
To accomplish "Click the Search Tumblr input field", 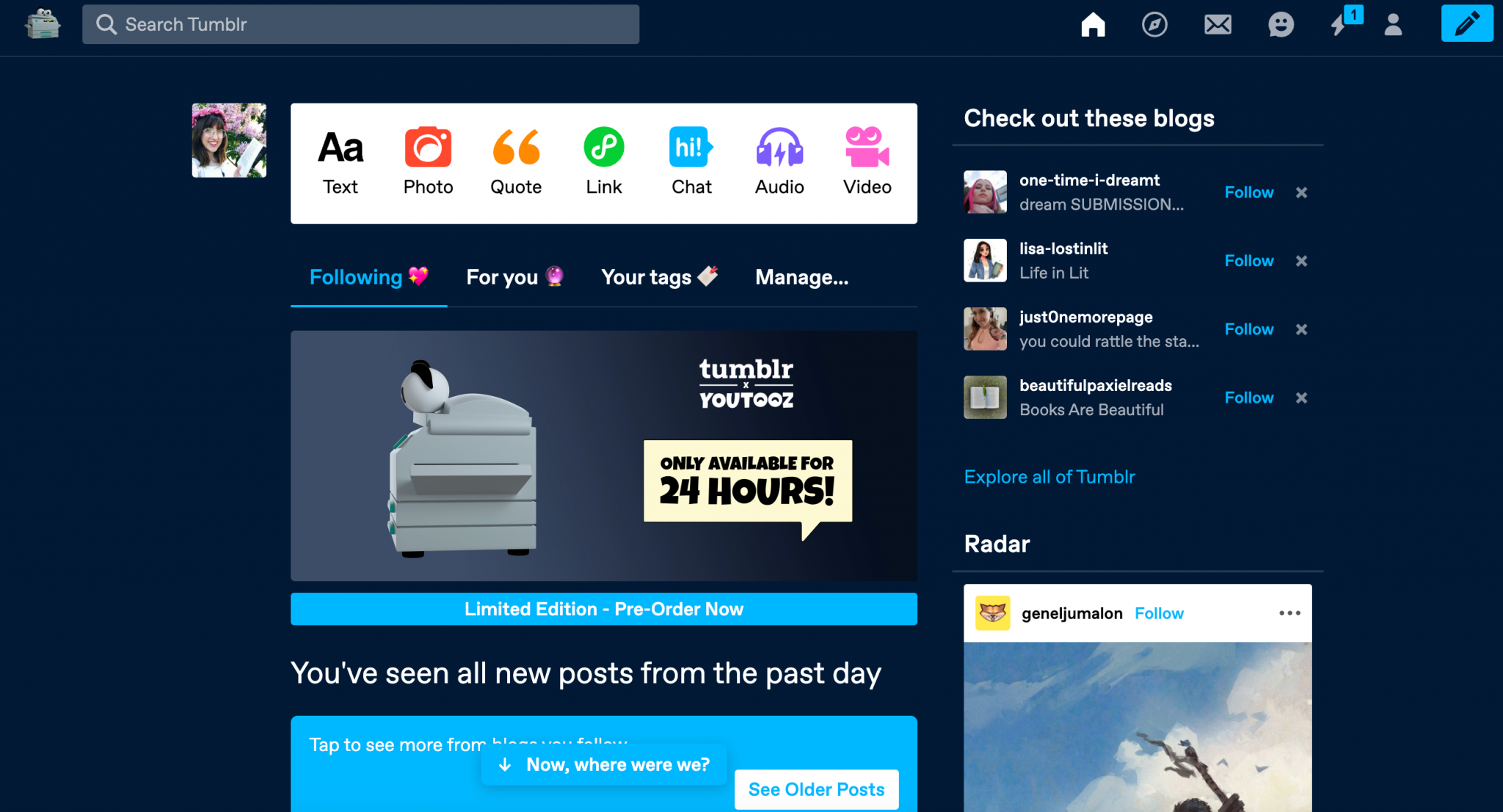I will pyautogui.click(x=361, y=23).
